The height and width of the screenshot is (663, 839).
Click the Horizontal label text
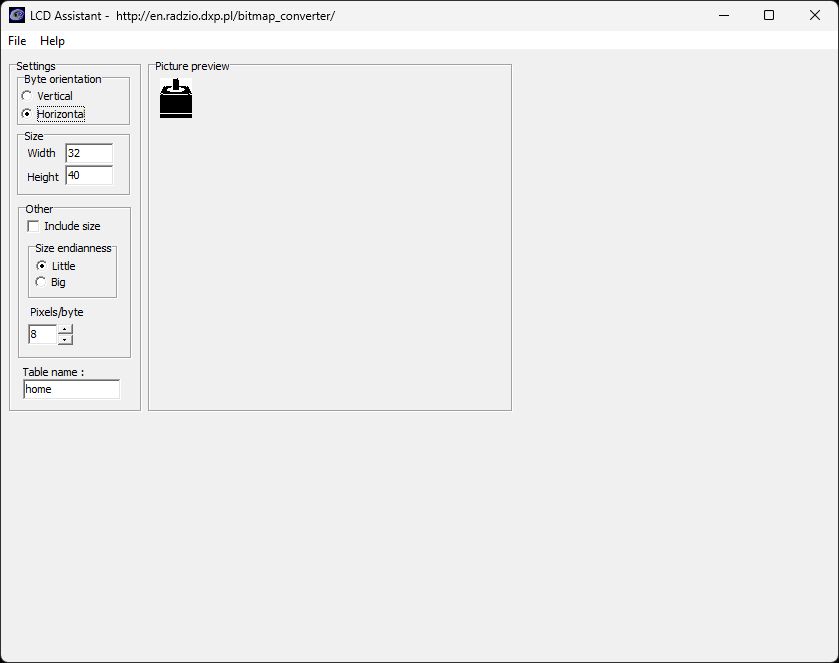60,114
